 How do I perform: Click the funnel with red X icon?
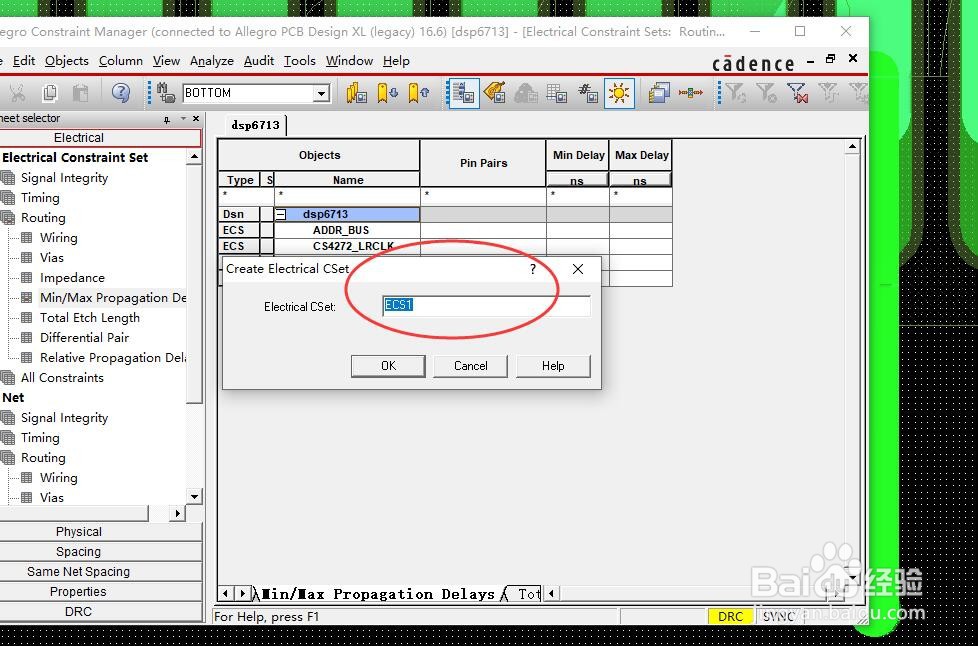pyautogui.click(x=797, y=94)
